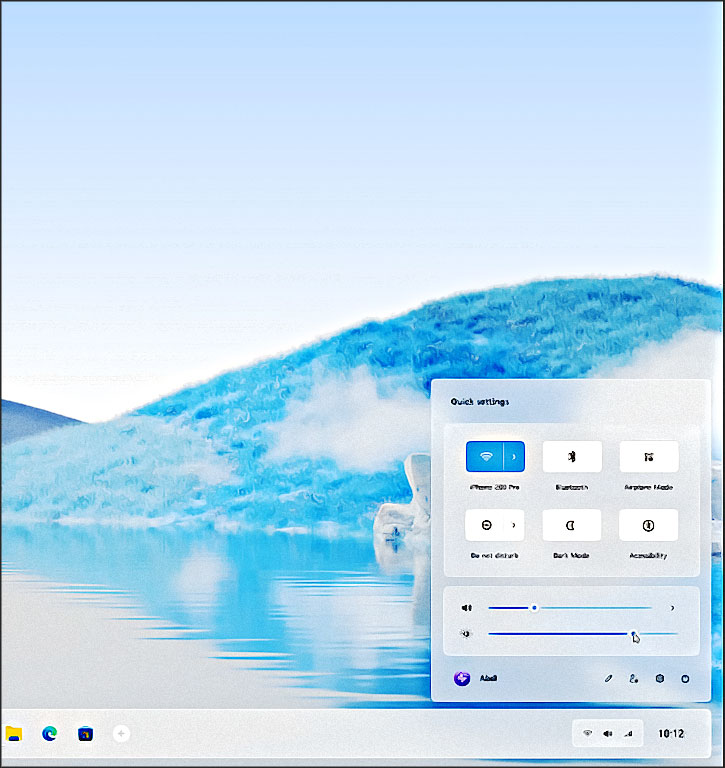
Task: Adjust the brightness slider
Action: click(x=583, y=634)
